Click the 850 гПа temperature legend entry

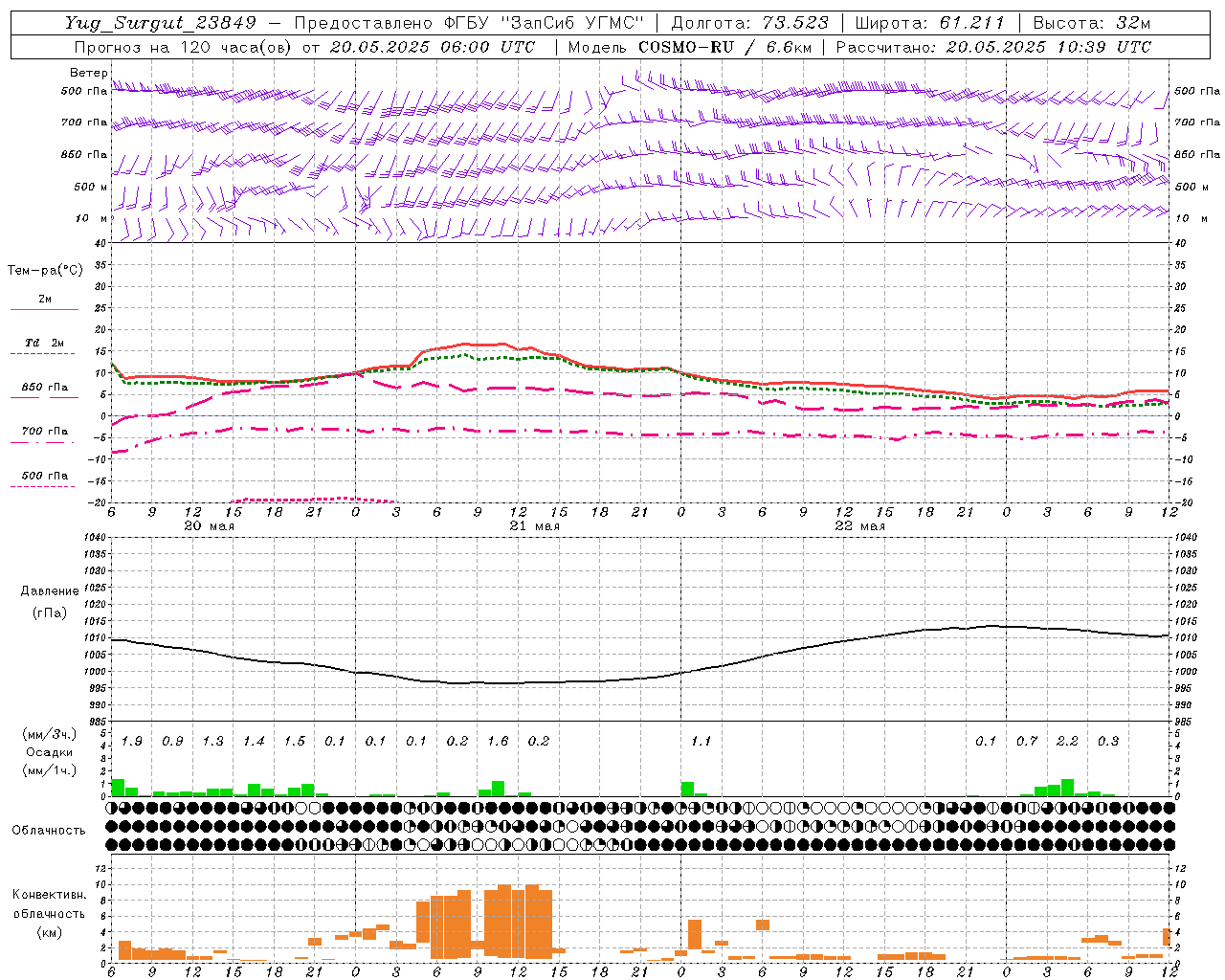tap(45, 388)
